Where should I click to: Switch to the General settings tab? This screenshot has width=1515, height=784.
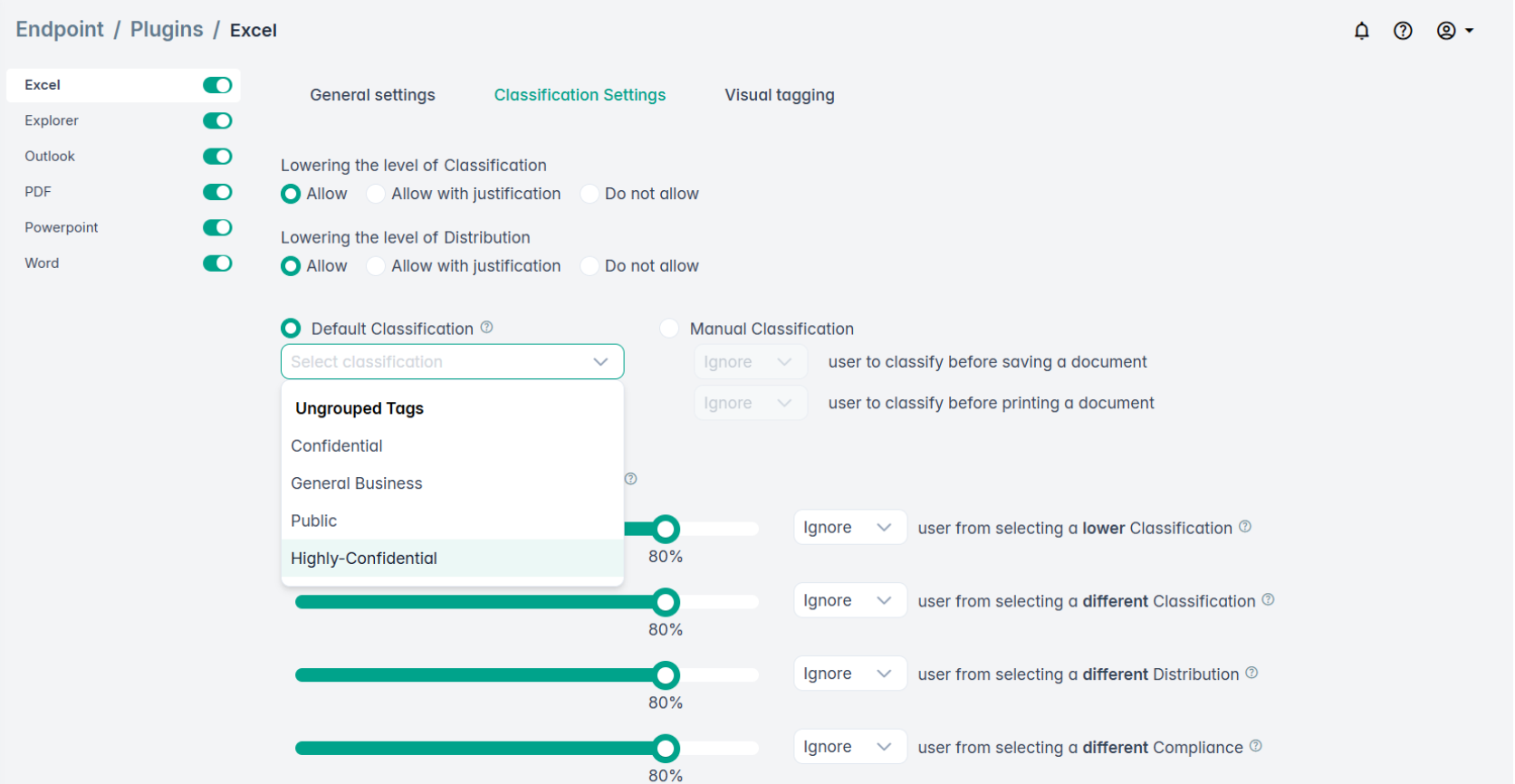click(372, 95)
